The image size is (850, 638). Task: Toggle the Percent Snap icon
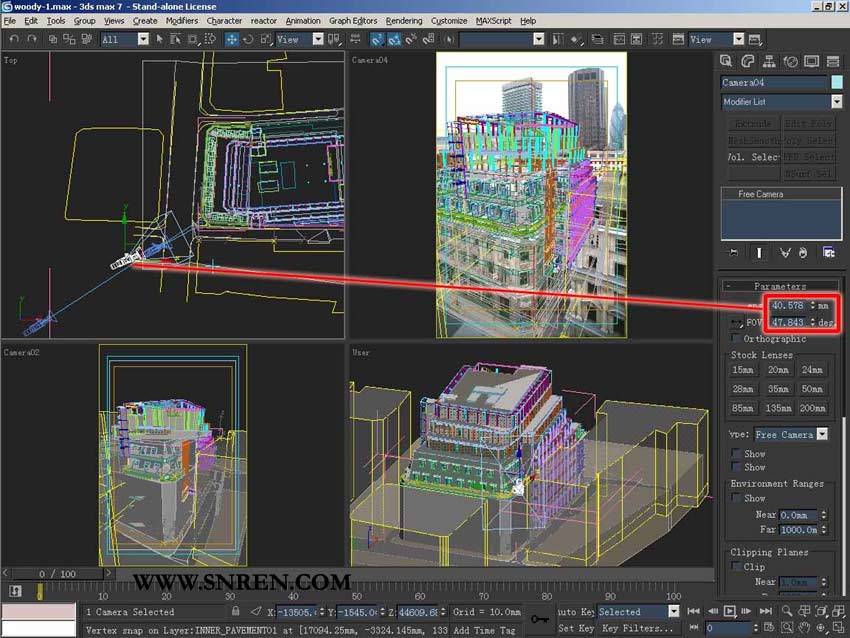[x=411, y=39]
